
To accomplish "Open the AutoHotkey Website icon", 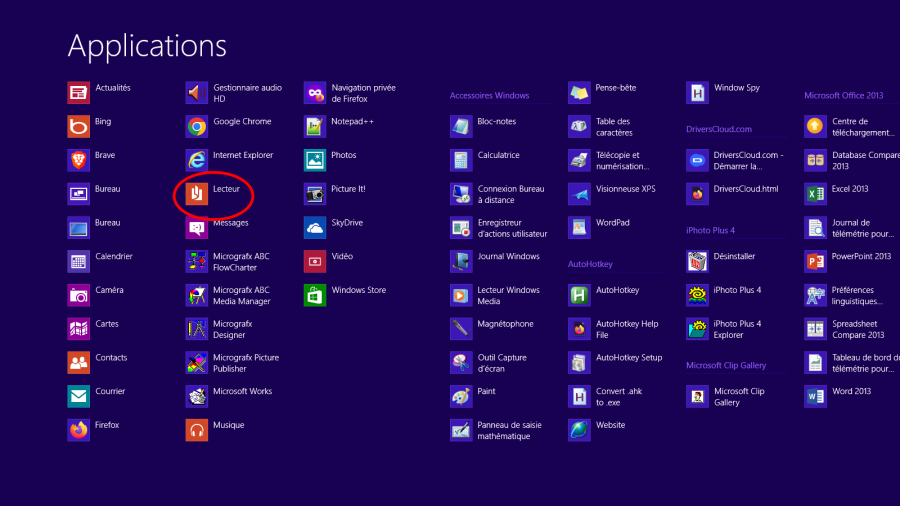I will point(580,430).
